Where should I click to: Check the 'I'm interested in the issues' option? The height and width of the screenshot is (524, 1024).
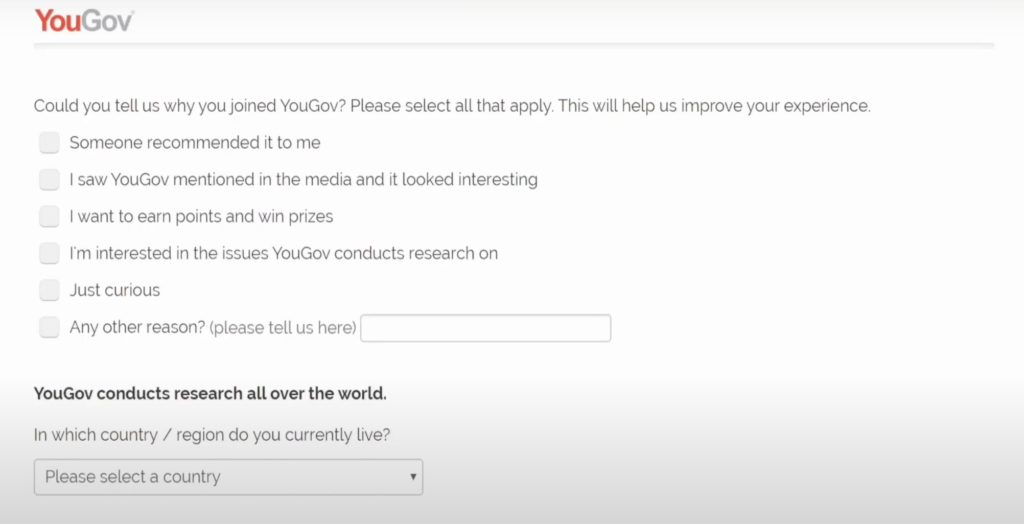pos(49,253)
